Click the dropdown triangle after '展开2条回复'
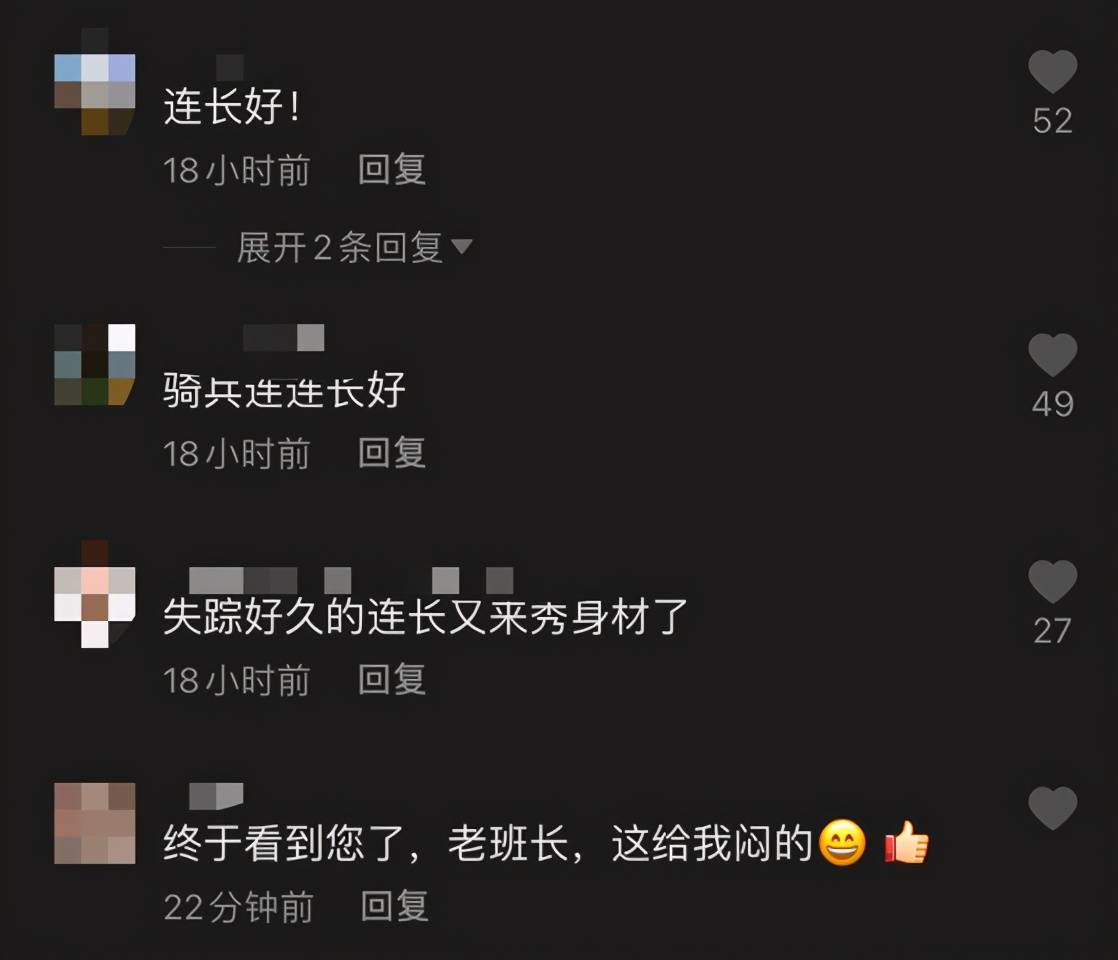Viewport: 1118px width, 960px height. (462, 247)
